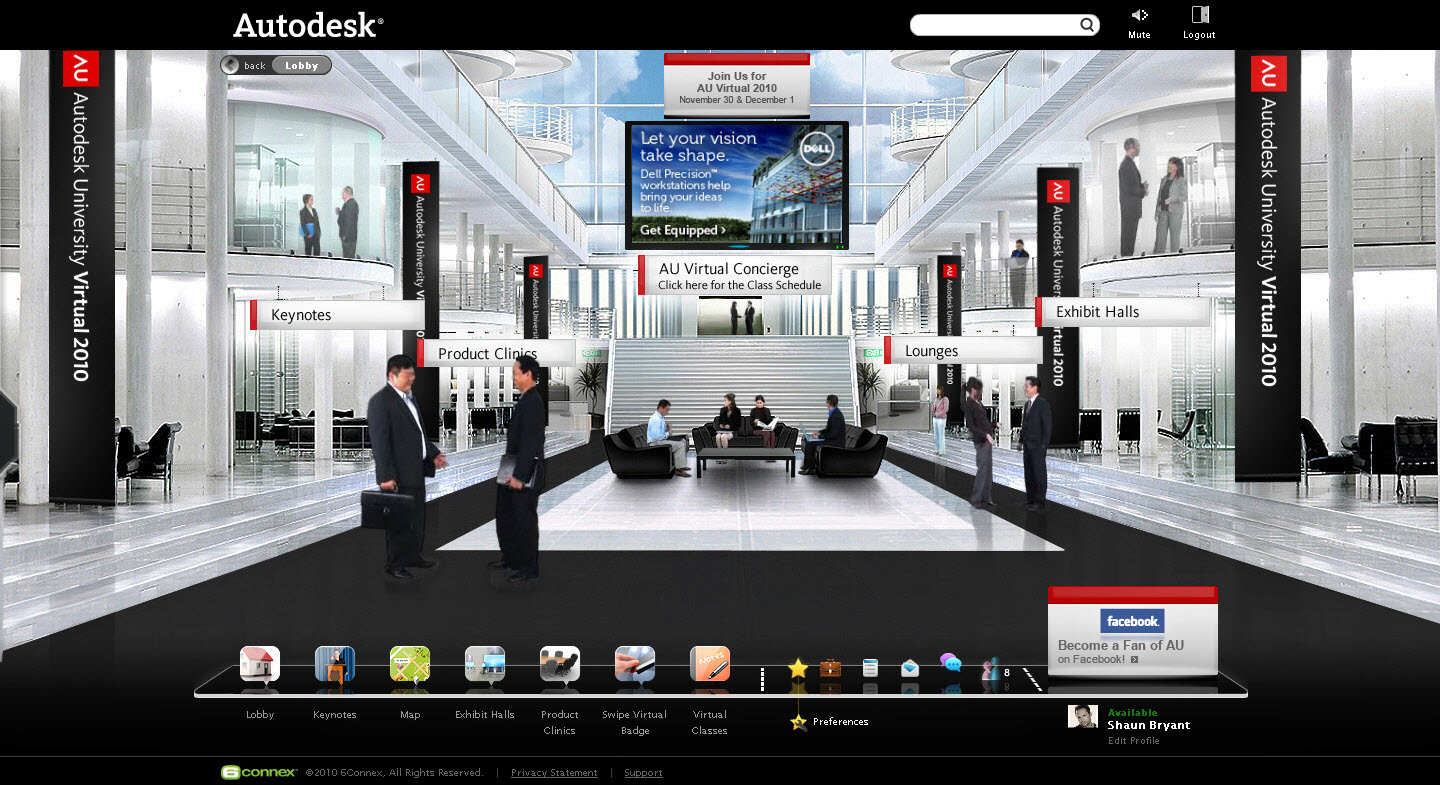Click in the search input field
This screenshot has height=785, width=1440.
point(995,25)
